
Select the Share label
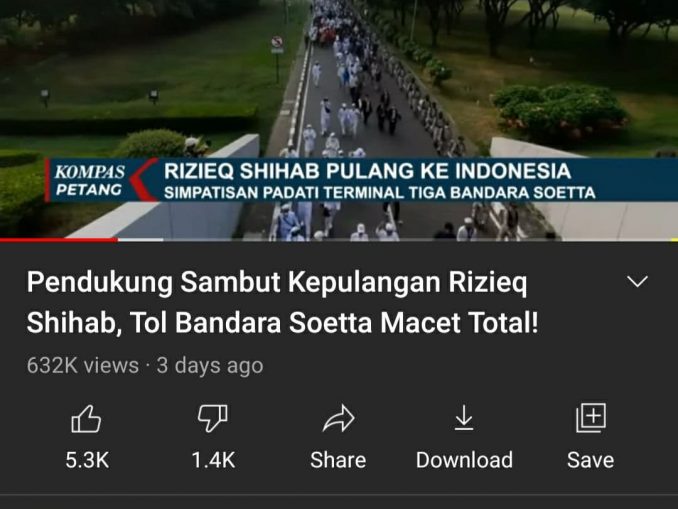click(x=338, y=460)
